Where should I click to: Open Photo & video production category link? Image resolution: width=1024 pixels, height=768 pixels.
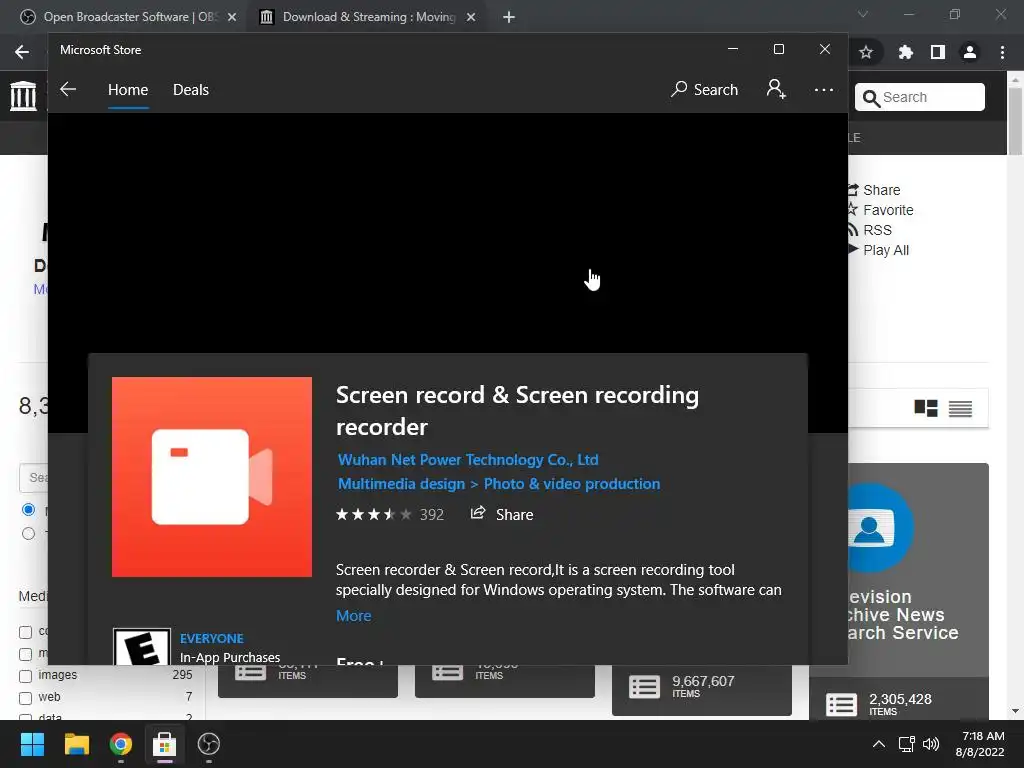tap(571, 484)
